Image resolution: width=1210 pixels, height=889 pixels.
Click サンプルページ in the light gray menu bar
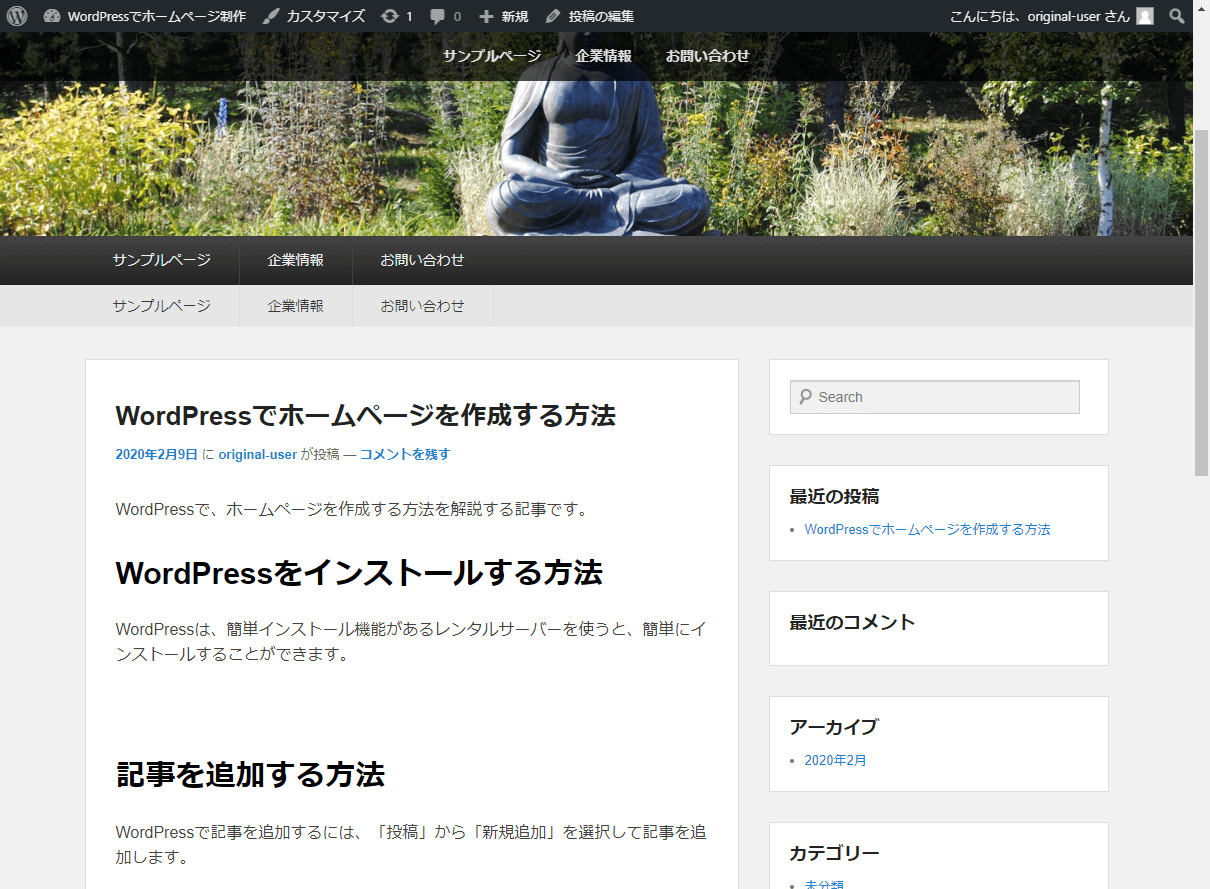[162, 306]
